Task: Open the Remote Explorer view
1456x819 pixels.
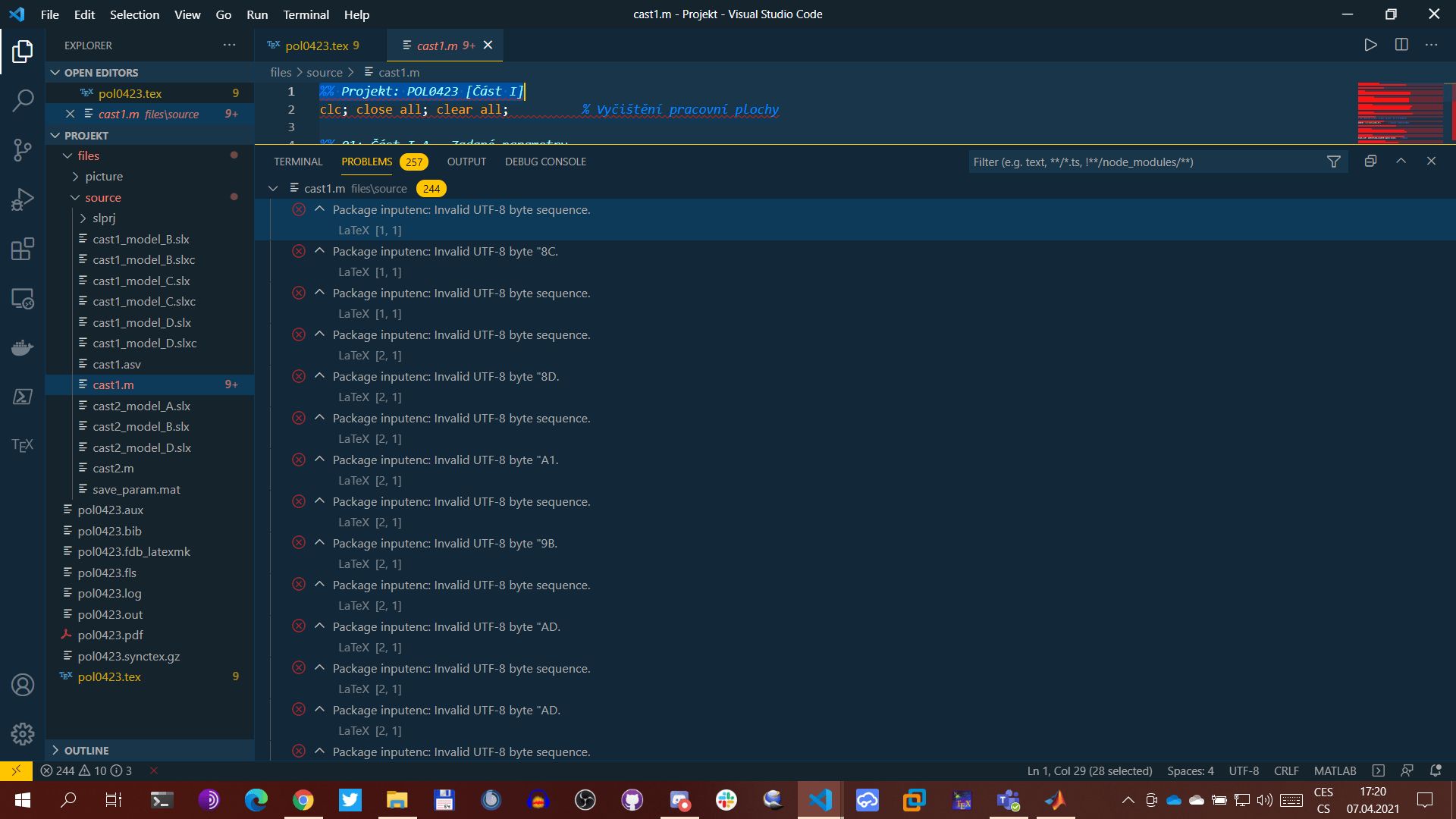Action: (23, 299)
